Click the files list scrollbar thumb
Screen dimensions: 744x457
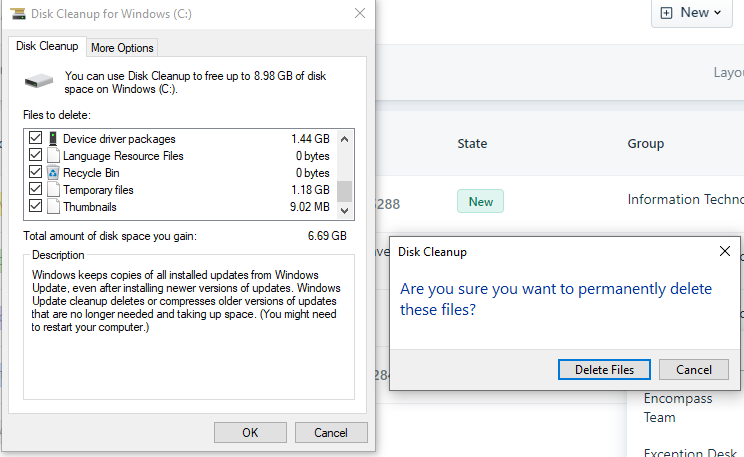click(344, 191)
